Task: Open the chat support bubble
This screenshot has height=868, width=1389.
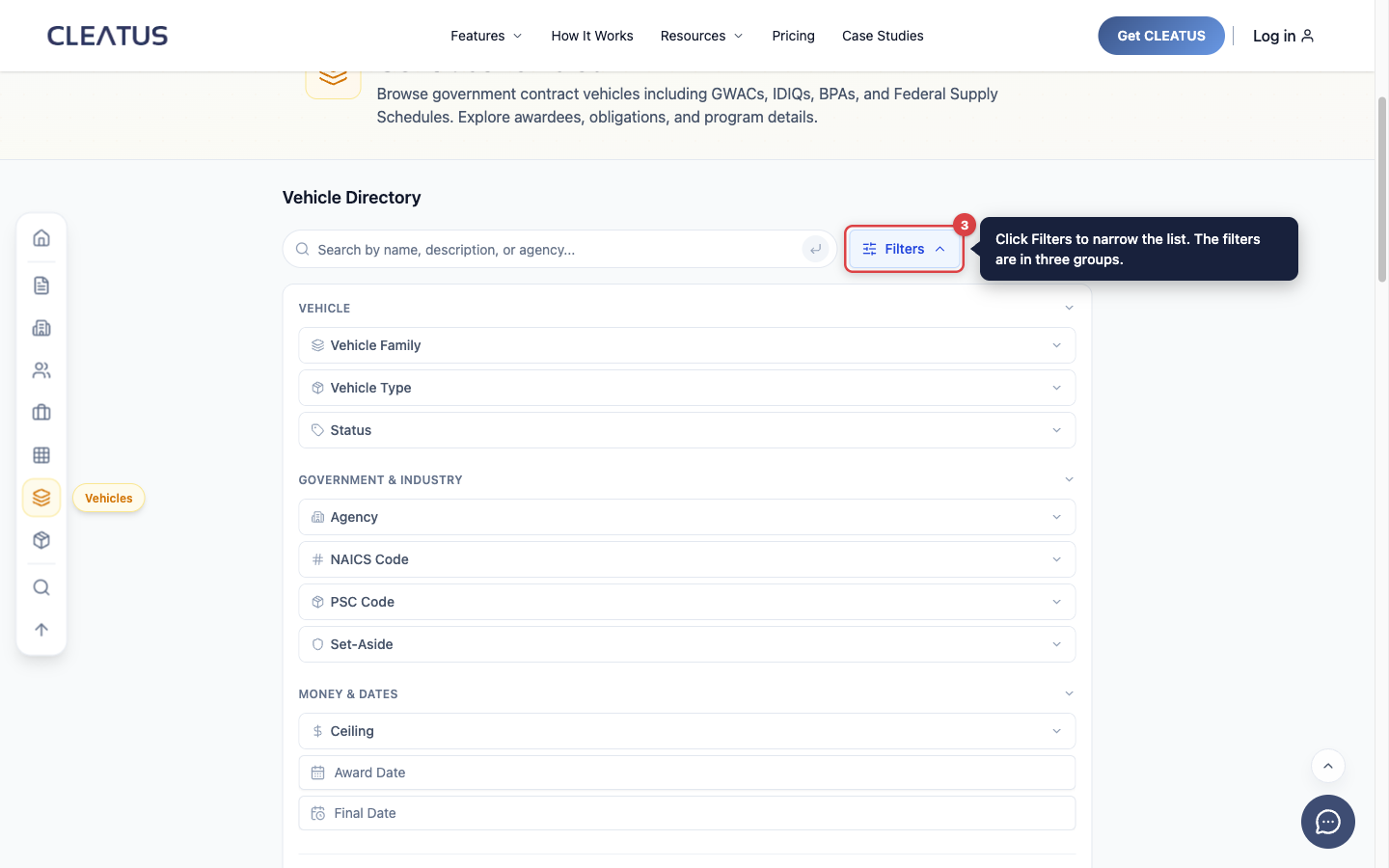Action: tap(1328, 822)
